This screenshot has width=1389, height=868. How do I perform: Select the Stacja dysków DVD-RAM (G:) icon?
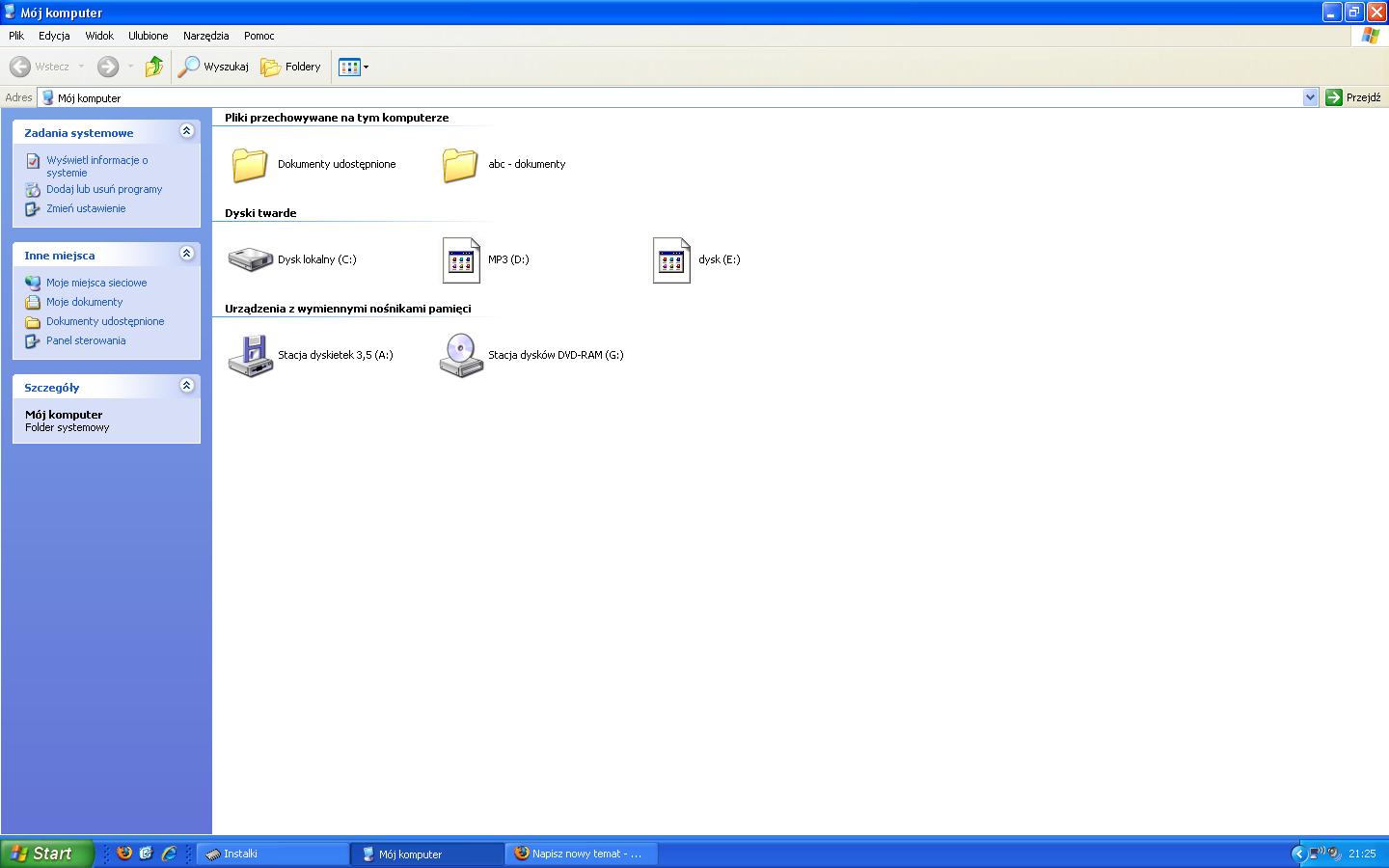coord(461,356)
